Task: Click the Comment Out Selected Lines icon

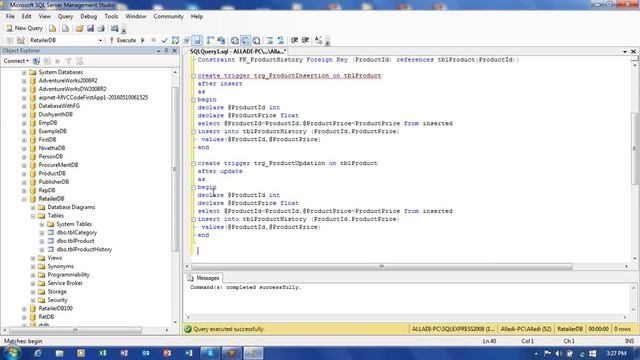Action: click(x=270, y=40)
